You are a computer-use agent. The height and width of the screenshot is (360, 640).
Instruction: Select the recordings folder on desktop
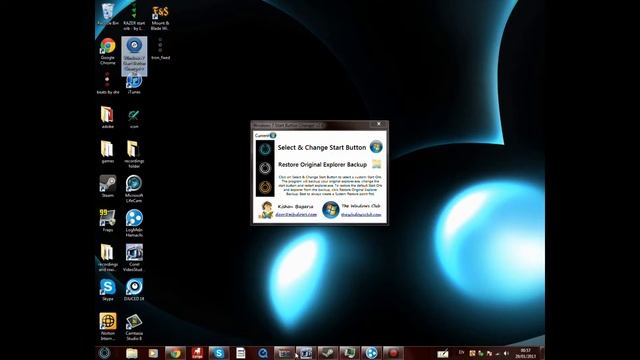click(x=134, y=154)
